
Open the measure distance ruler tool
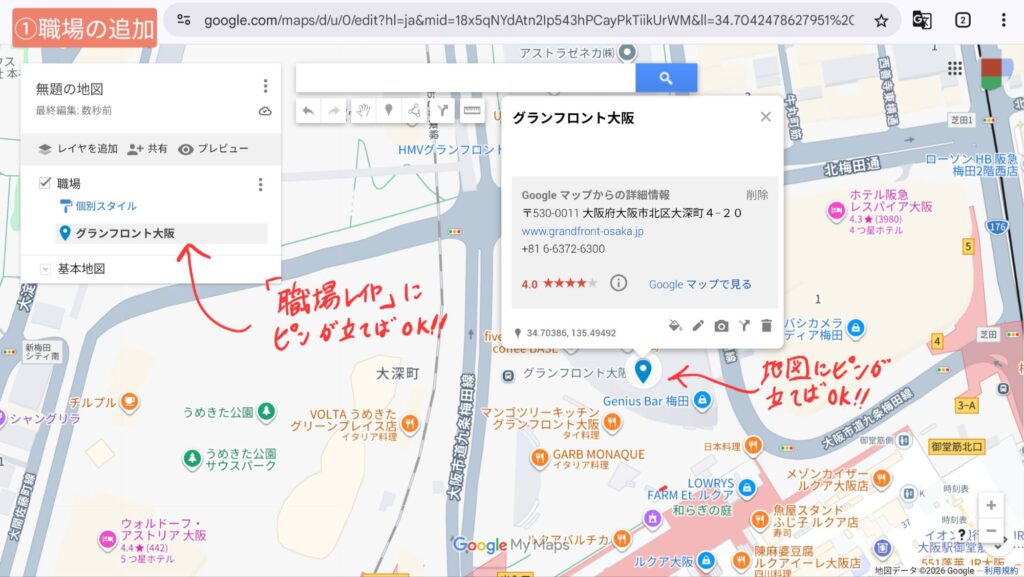471,111
